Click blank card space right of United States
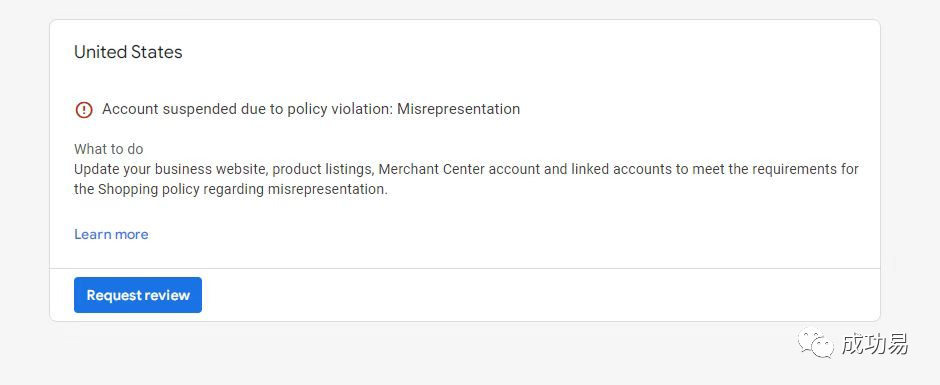940x385 pixels. (528, 52)
